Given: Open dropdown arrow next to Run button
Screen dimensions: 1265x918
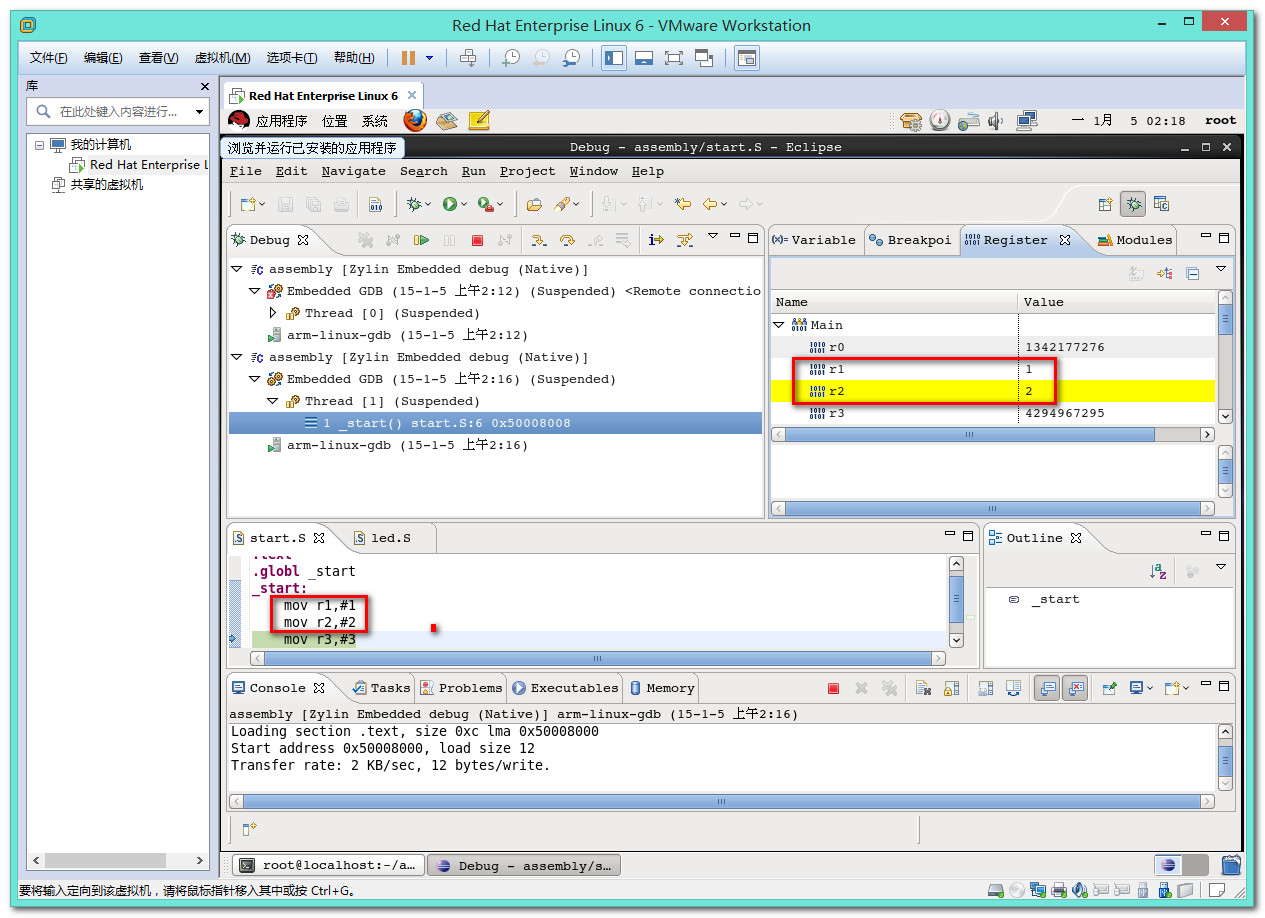Looking at the screenshot, I should coord(464,205).
